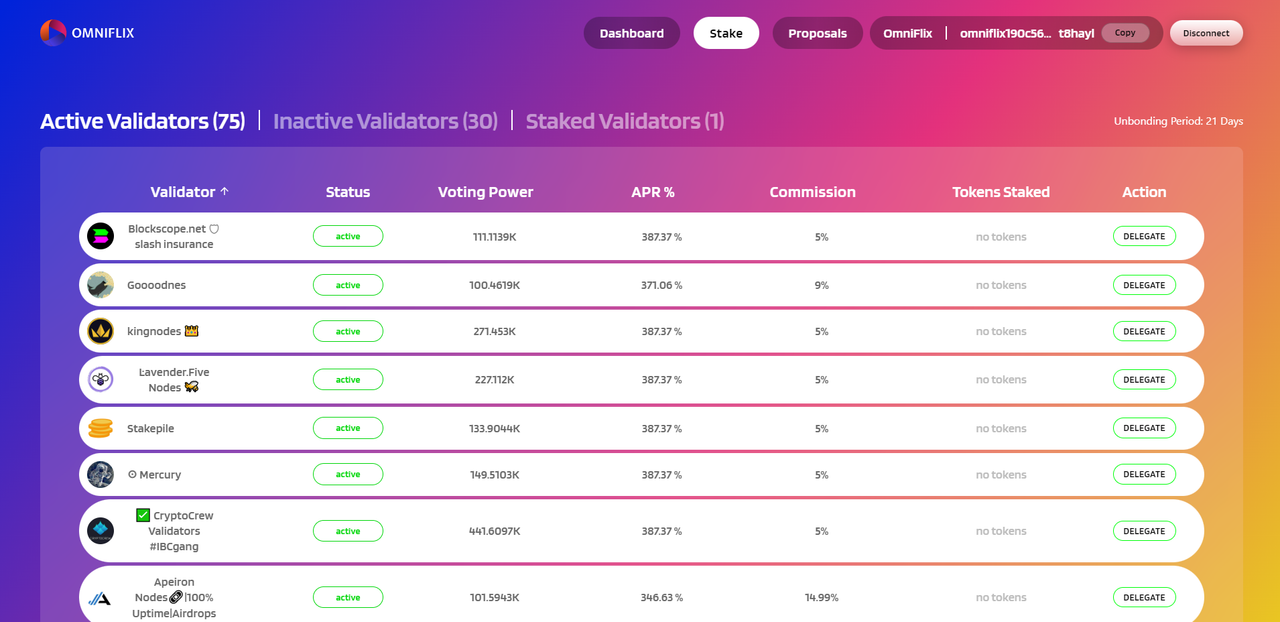Click the OmniFlix logo icon

(53, 33)
